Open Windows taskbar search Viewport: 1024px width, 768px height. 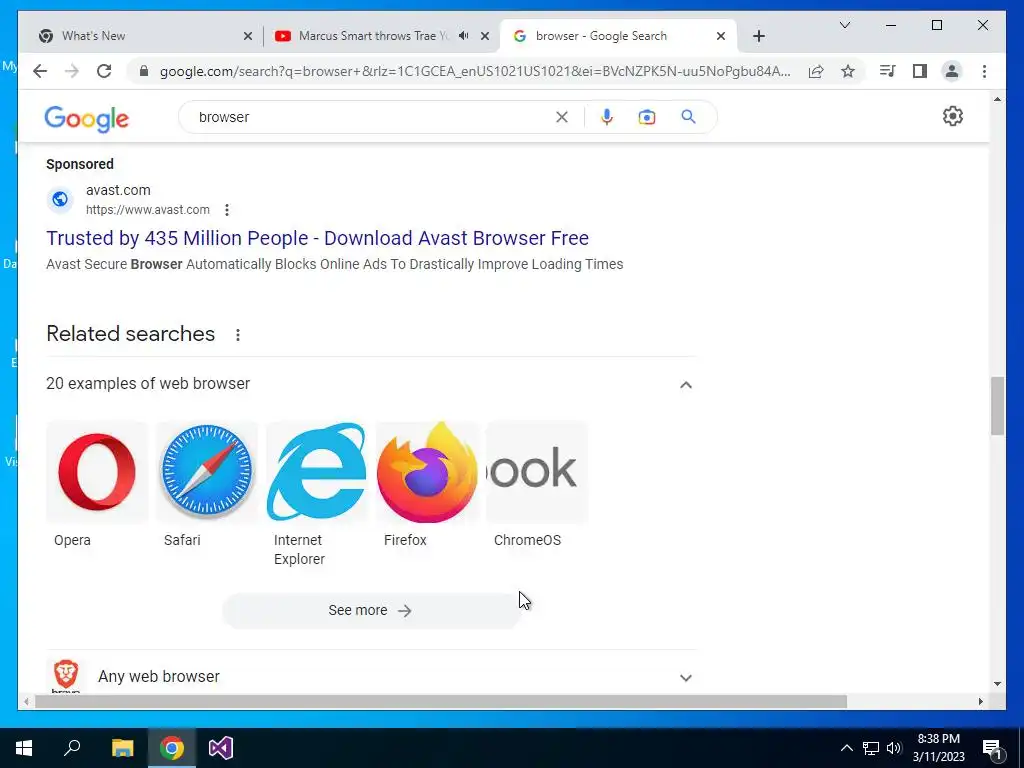tap(72, 748)
